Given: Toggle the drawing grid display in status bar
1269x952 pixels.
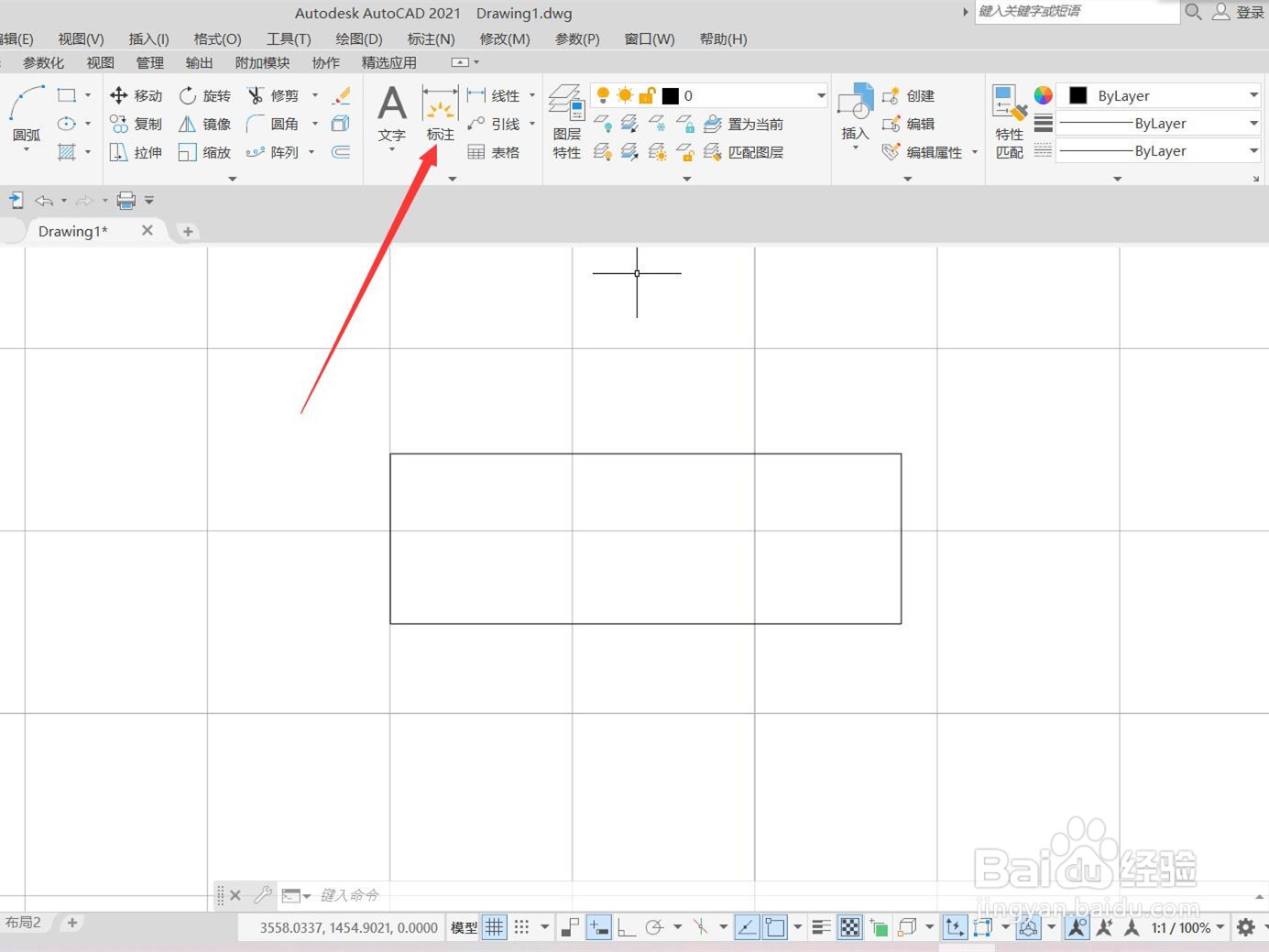Looking at the screenshot, I should click(495, 927).
